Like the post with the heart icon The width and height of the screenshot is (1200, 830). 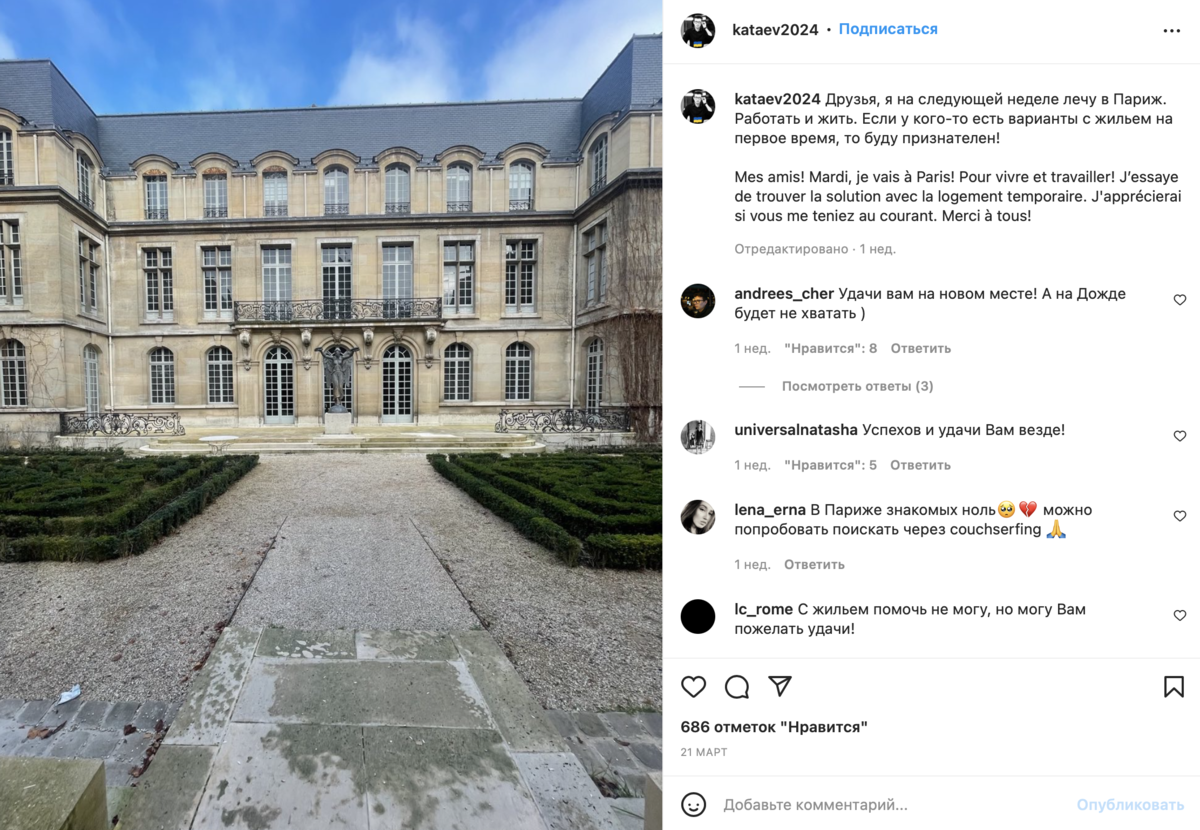click(x=693, y=687)
